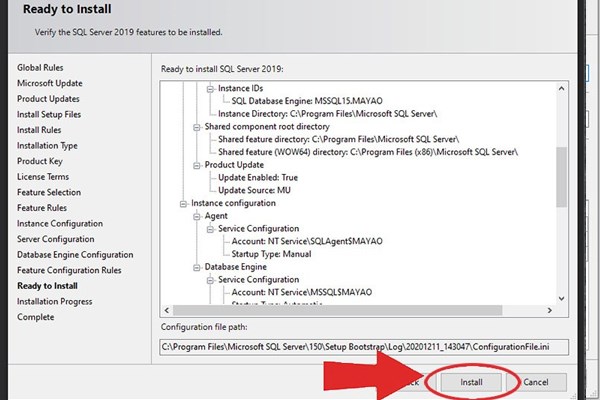The height and width of the screenshot is (400, 600).
Task: Collapse the Agent tree node
Action: point(197,217)
